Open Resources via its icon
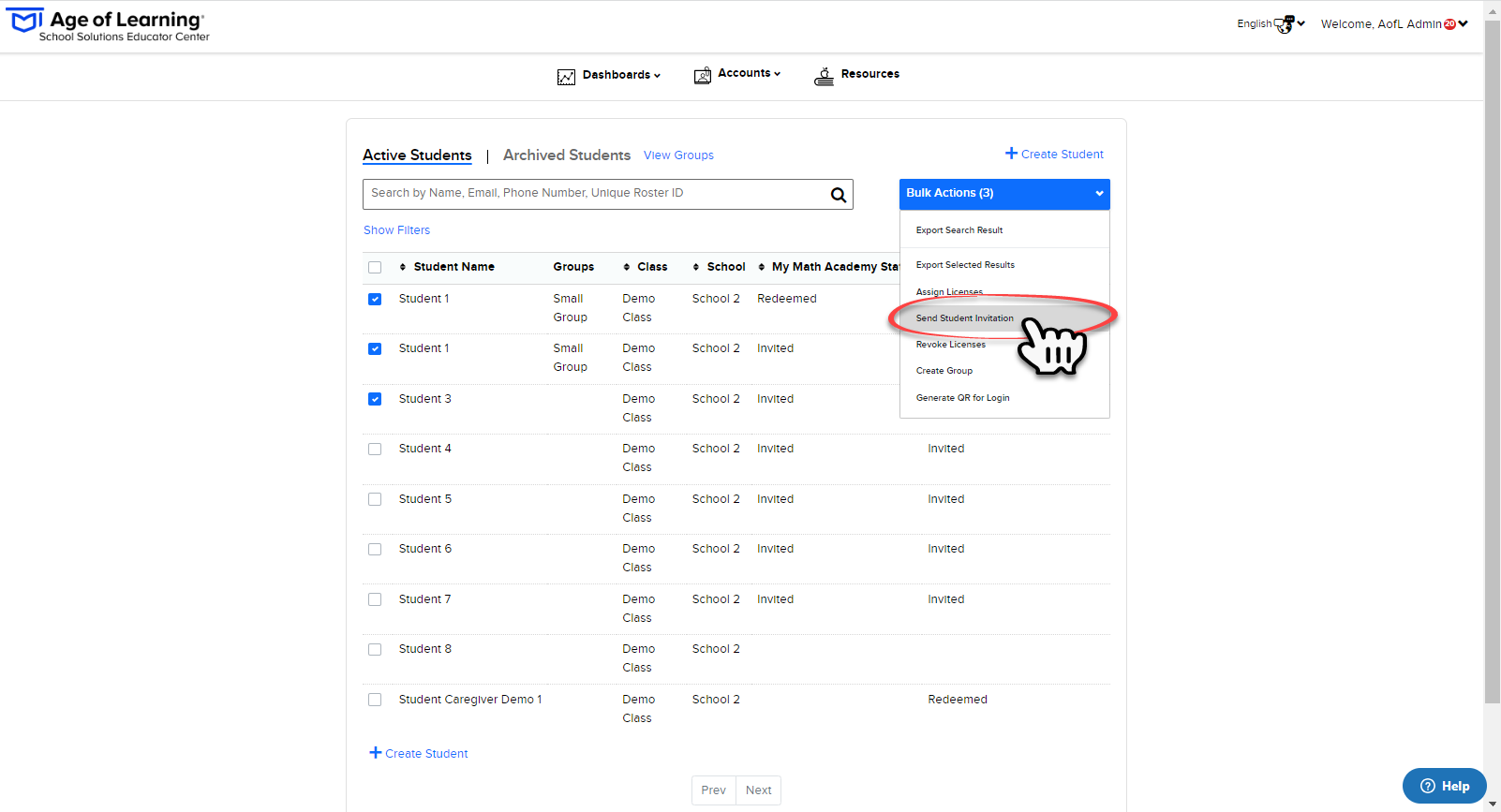Screen dimensions: 1501x812 pos(824,76)
